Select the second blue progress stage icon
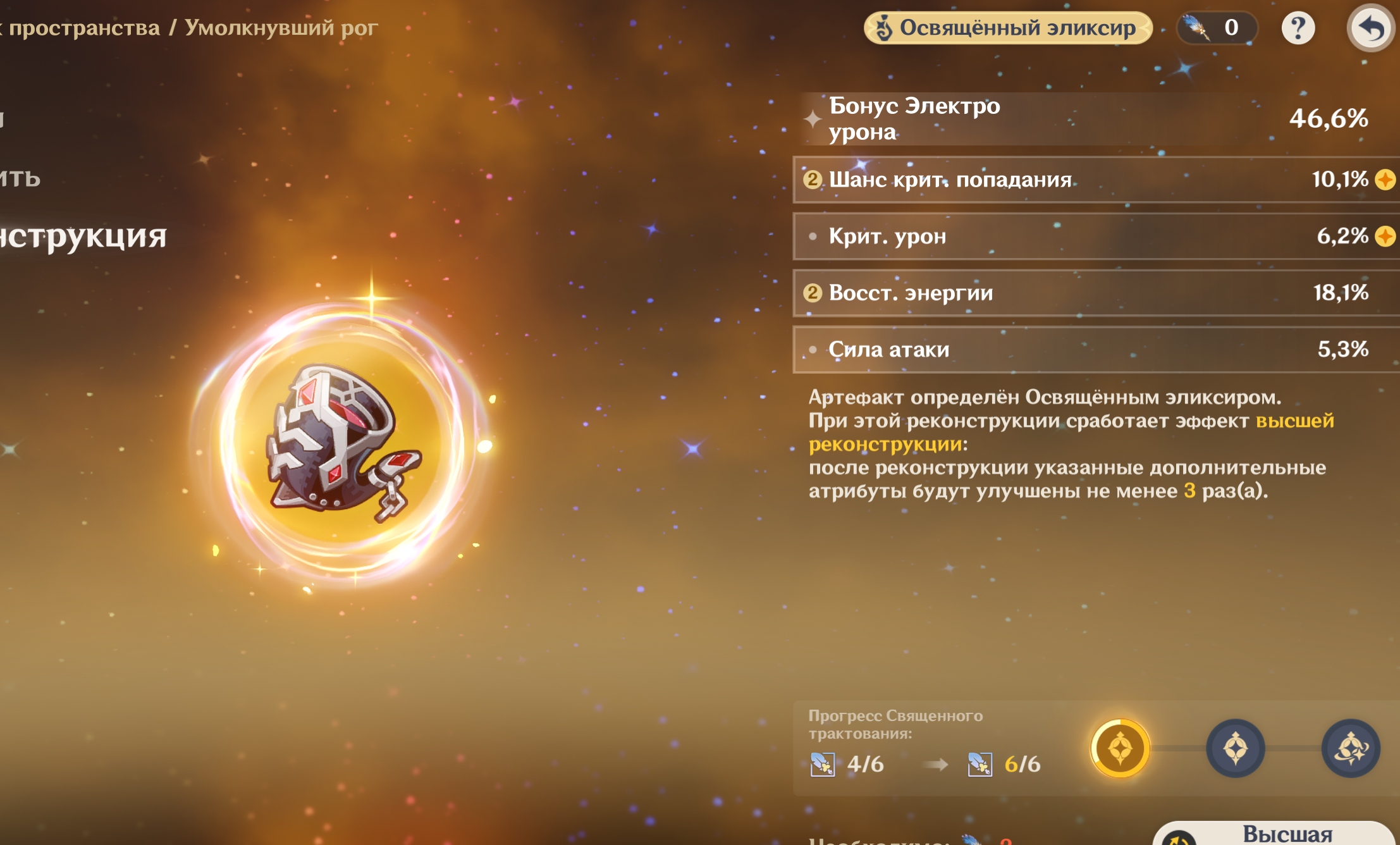The height and width of the screenshot is (845, 1400). click(1236, 749)
